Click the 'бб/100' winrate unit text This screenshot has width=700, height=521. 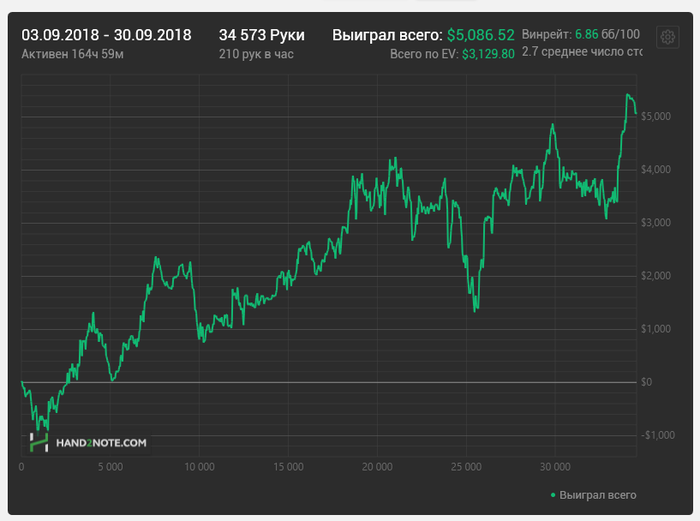point(621,34)
